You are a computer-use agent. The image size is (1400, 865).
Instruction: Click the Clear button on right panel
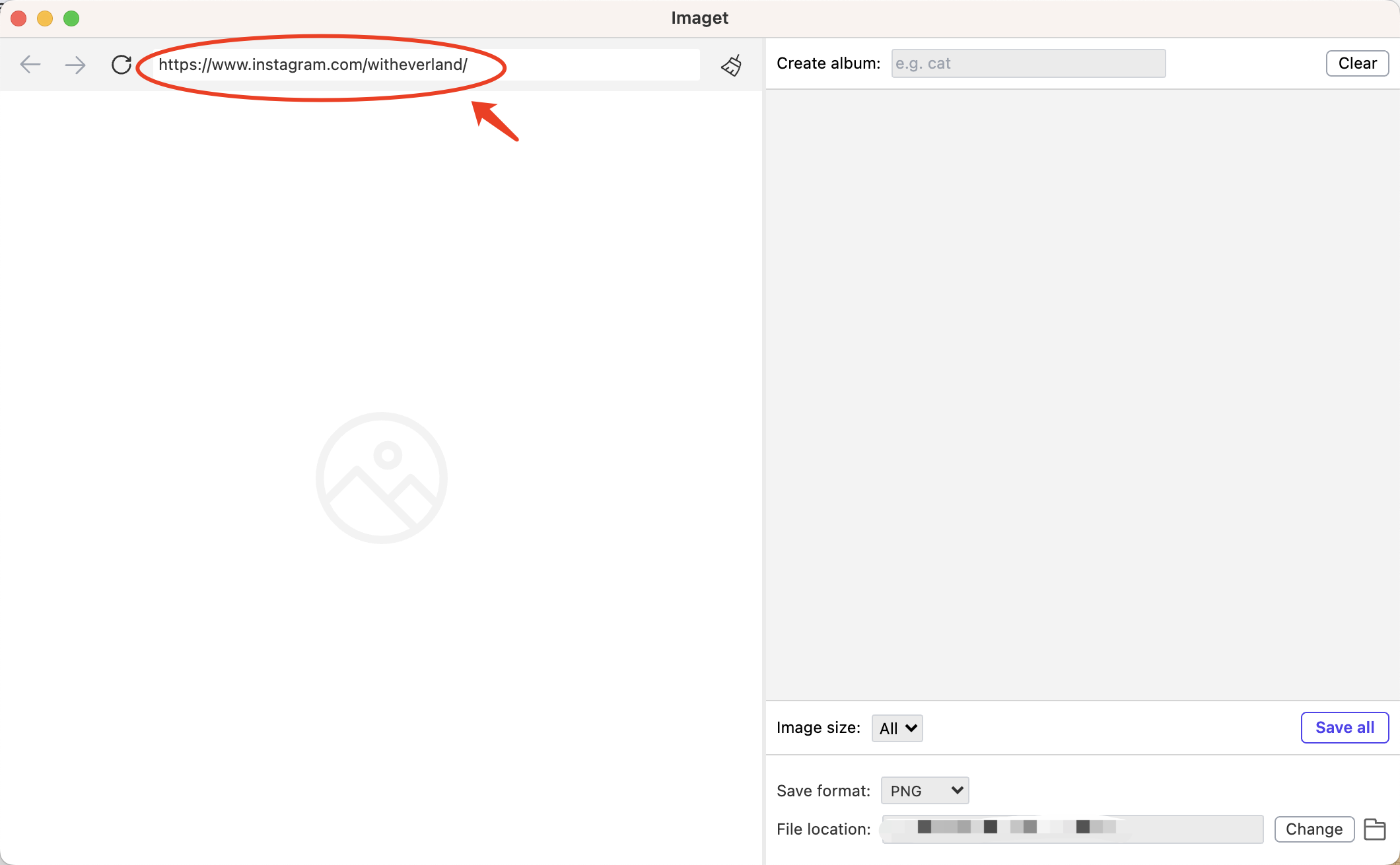1356,63
